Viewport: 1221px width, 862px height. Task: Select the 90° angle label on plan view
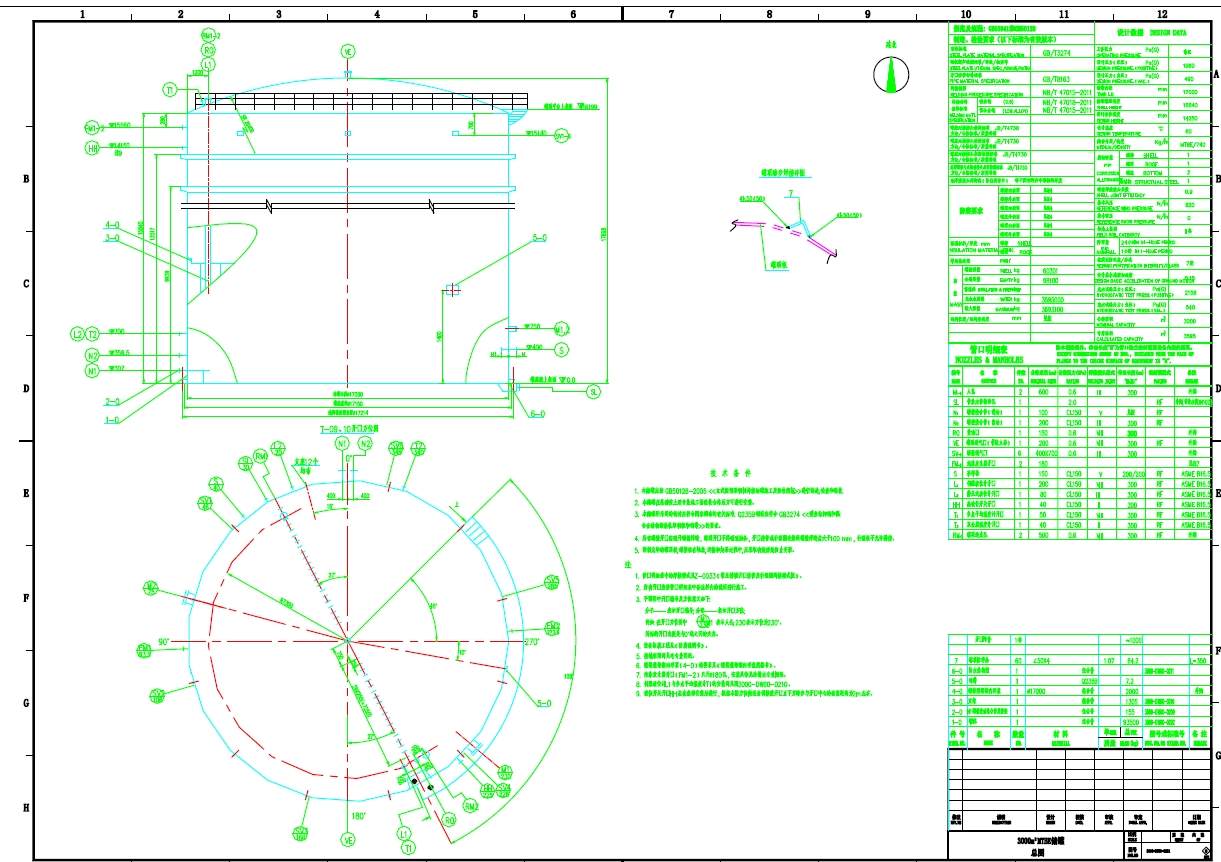(x=164, y=641)
